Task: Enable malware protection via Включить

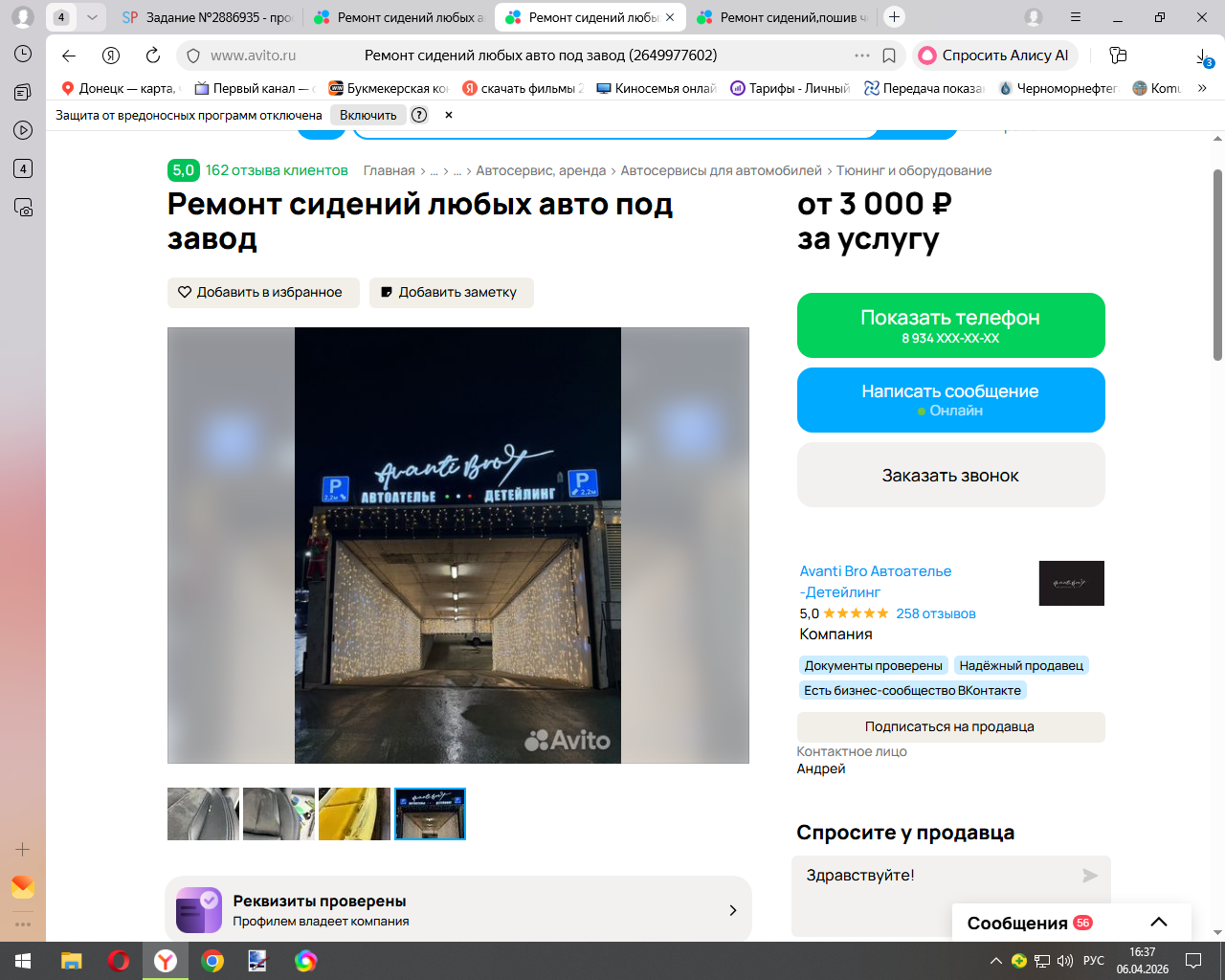Action: 368,115
